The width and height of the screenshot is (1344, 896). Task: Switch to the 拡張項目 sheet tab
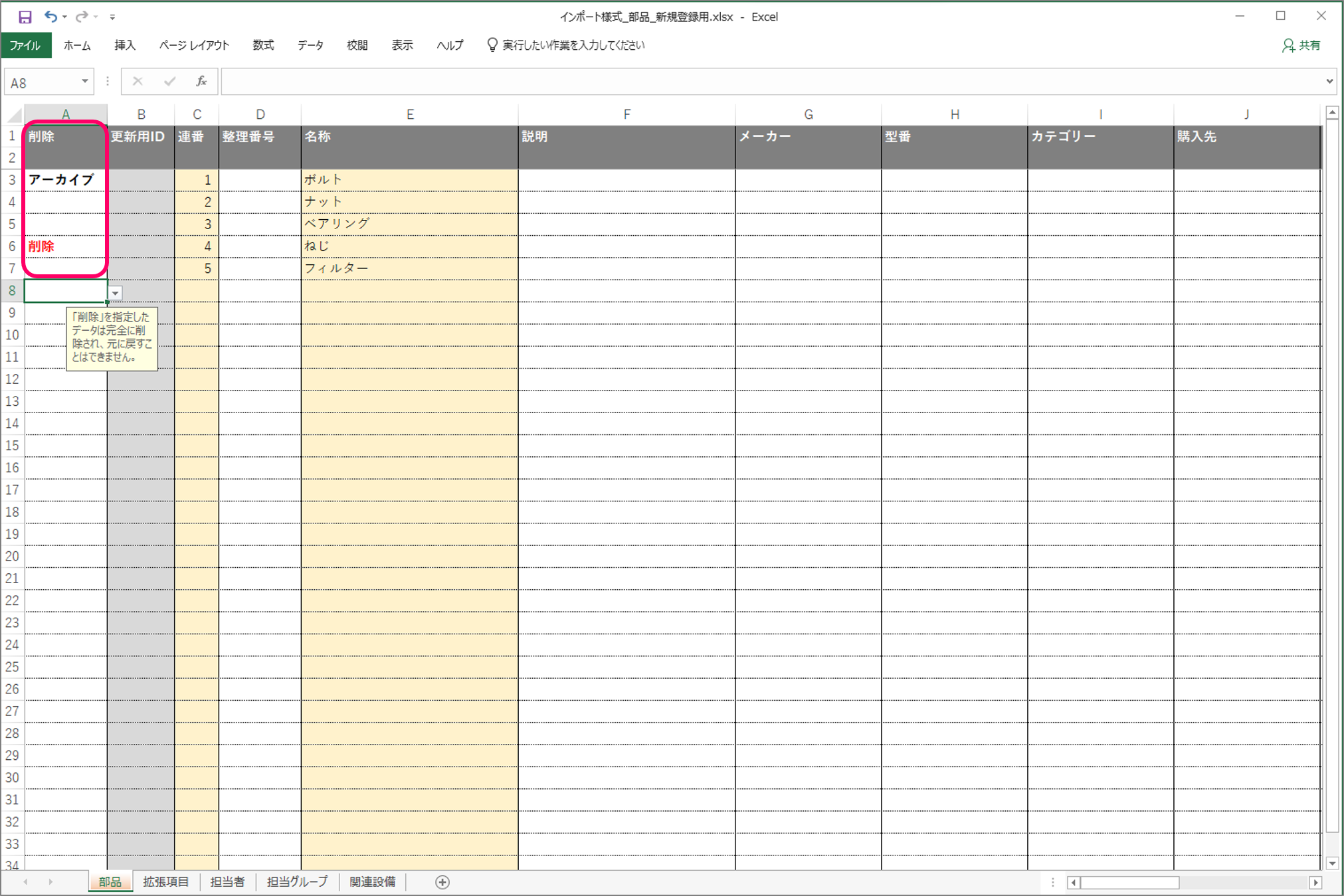click(x=166, y=882)
